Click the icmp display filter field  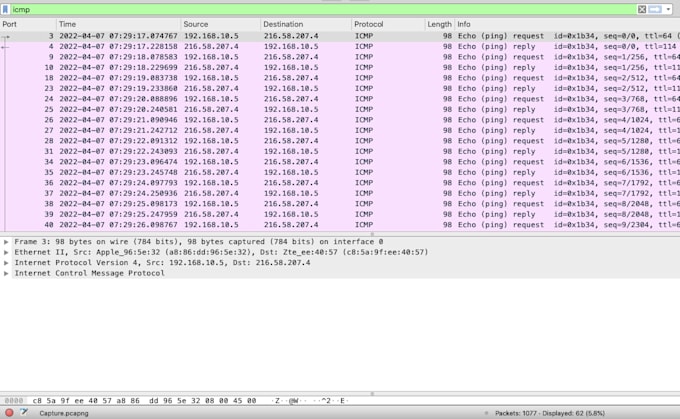click(x=323, y=9)
